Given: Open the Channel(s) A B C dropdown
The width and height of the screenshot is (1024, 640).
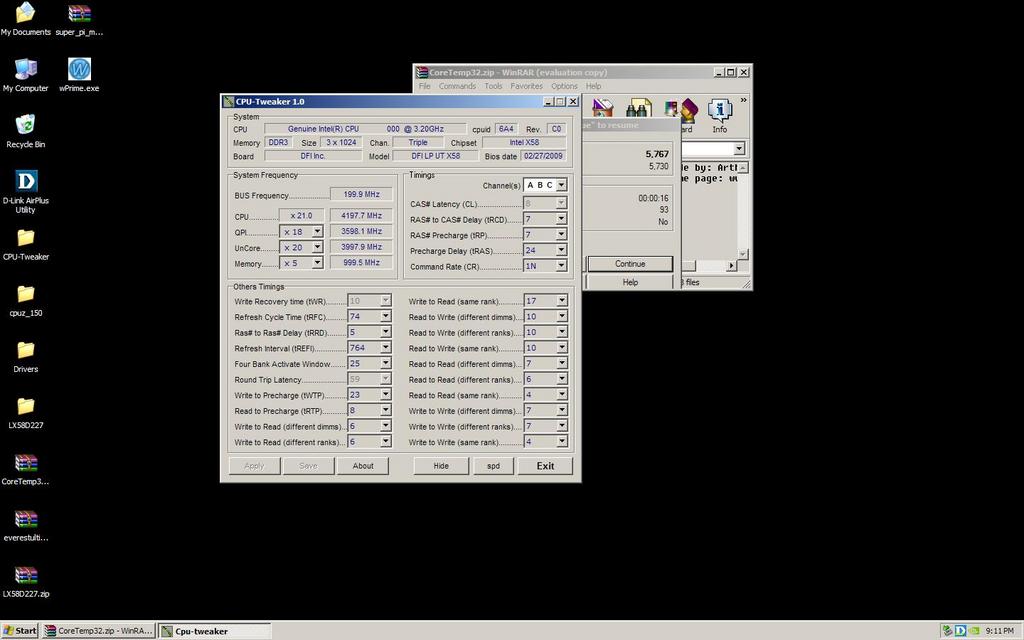Looking at the screenshot, I should click(561, 185).
